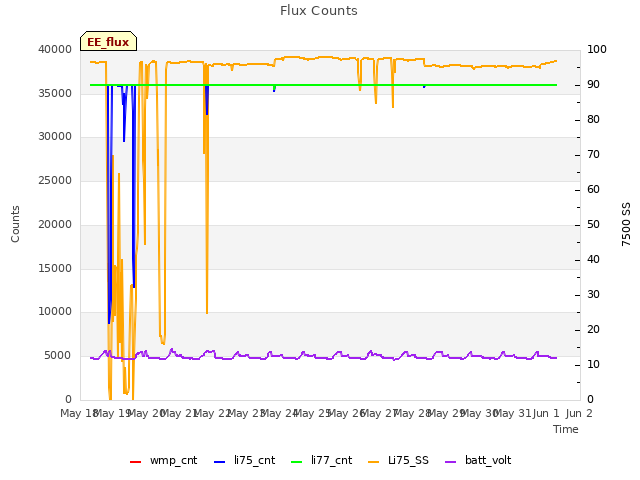Toggle the wmp_cnt legend entry

pos(163,460)
